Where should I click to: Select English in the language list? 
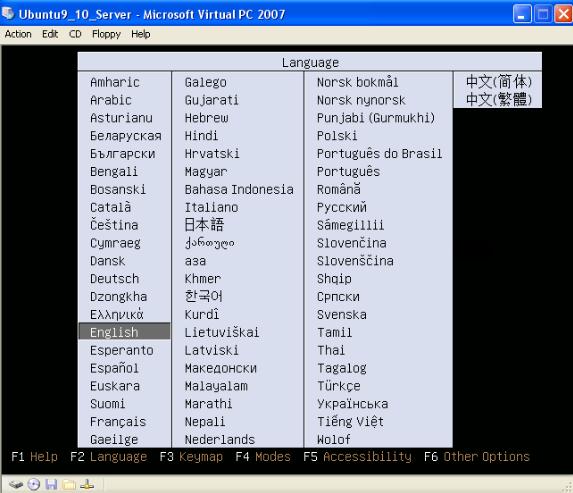click(124, 331)
